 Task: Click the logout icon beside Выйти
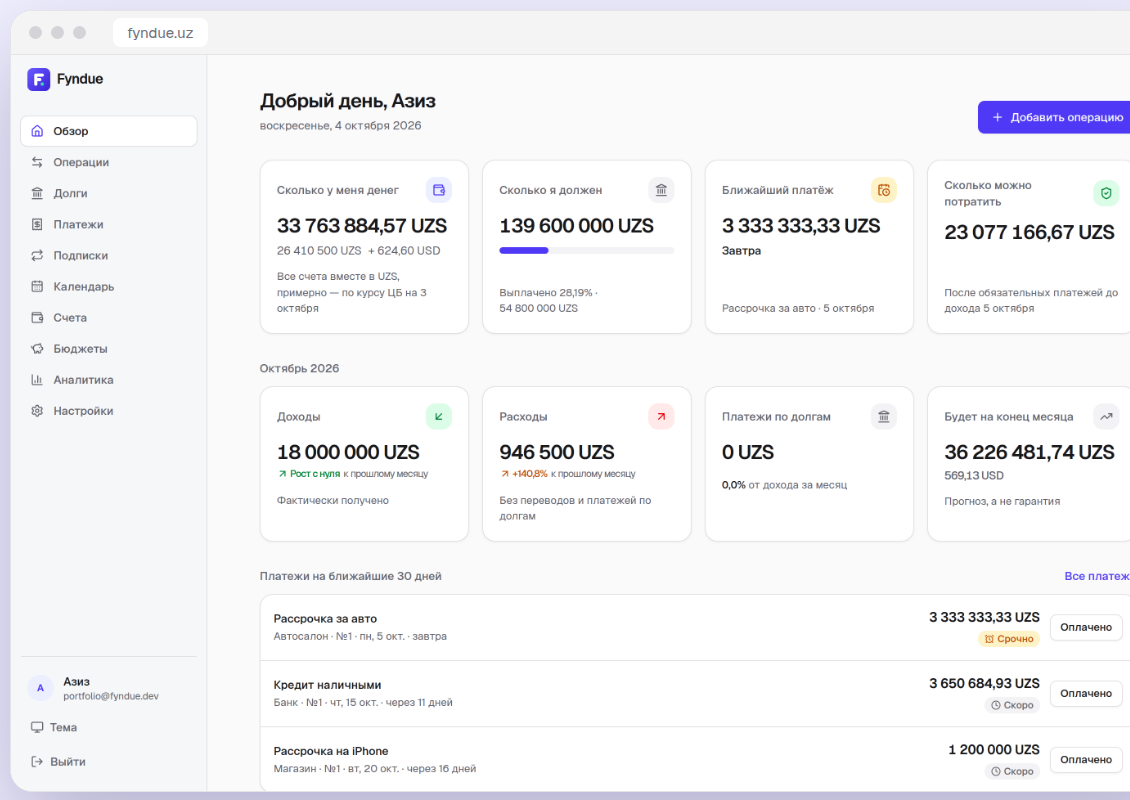coord(37,762)
